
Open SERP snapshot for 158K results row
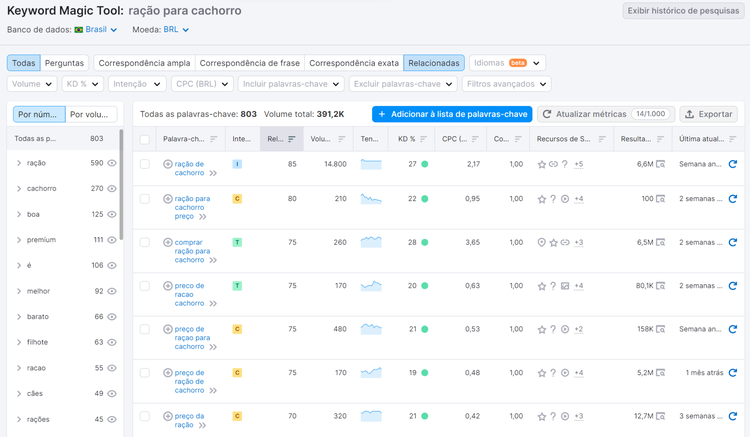click(660, 329)
